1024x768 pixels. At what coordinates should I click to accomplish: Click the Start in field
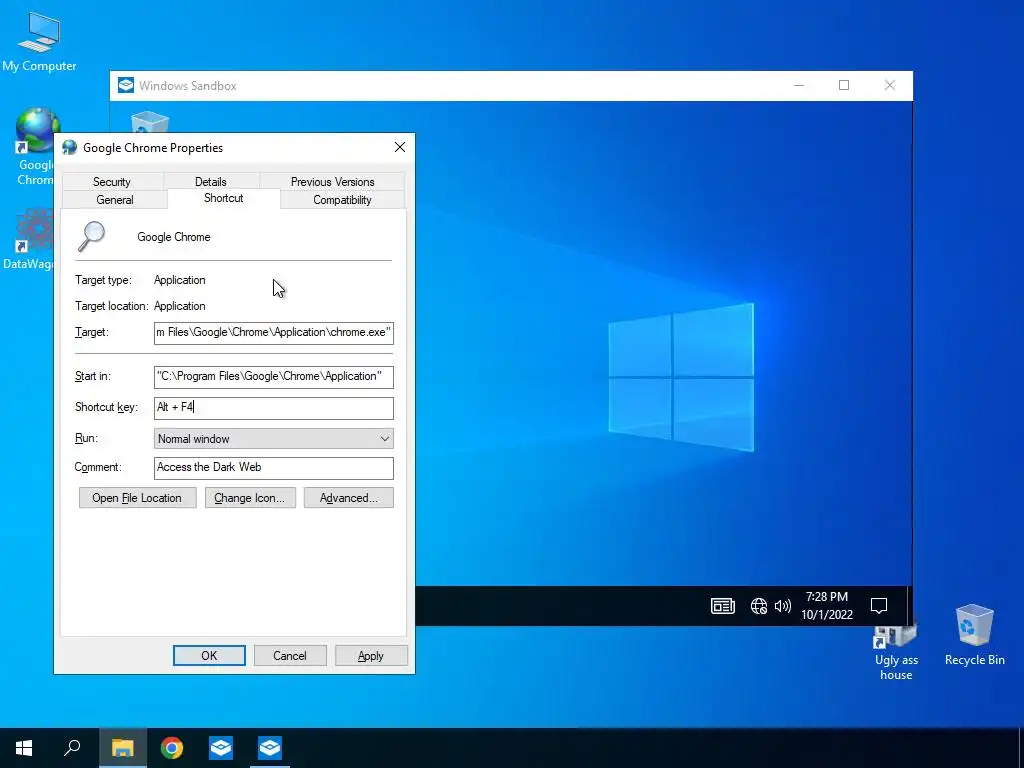tap(274, 376)
